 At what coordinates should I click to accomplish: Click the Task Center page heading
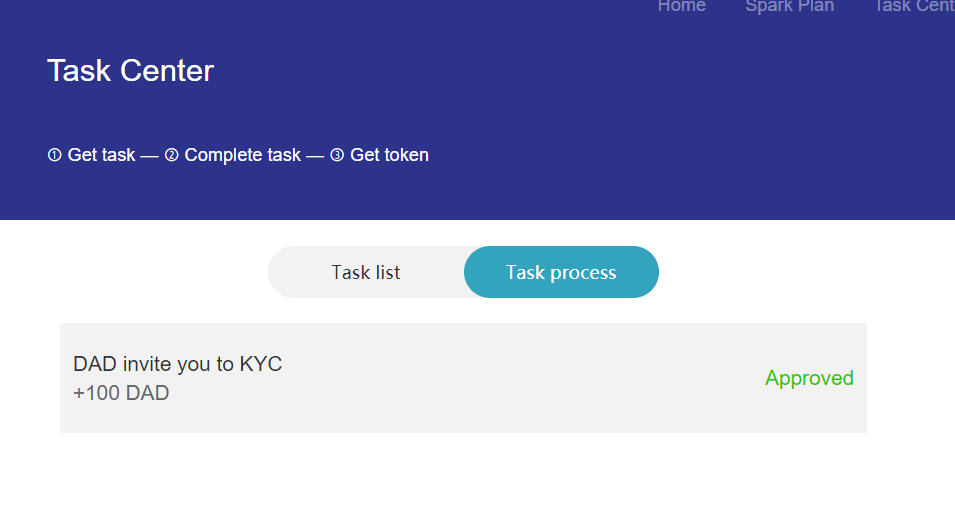click(130, 71)
